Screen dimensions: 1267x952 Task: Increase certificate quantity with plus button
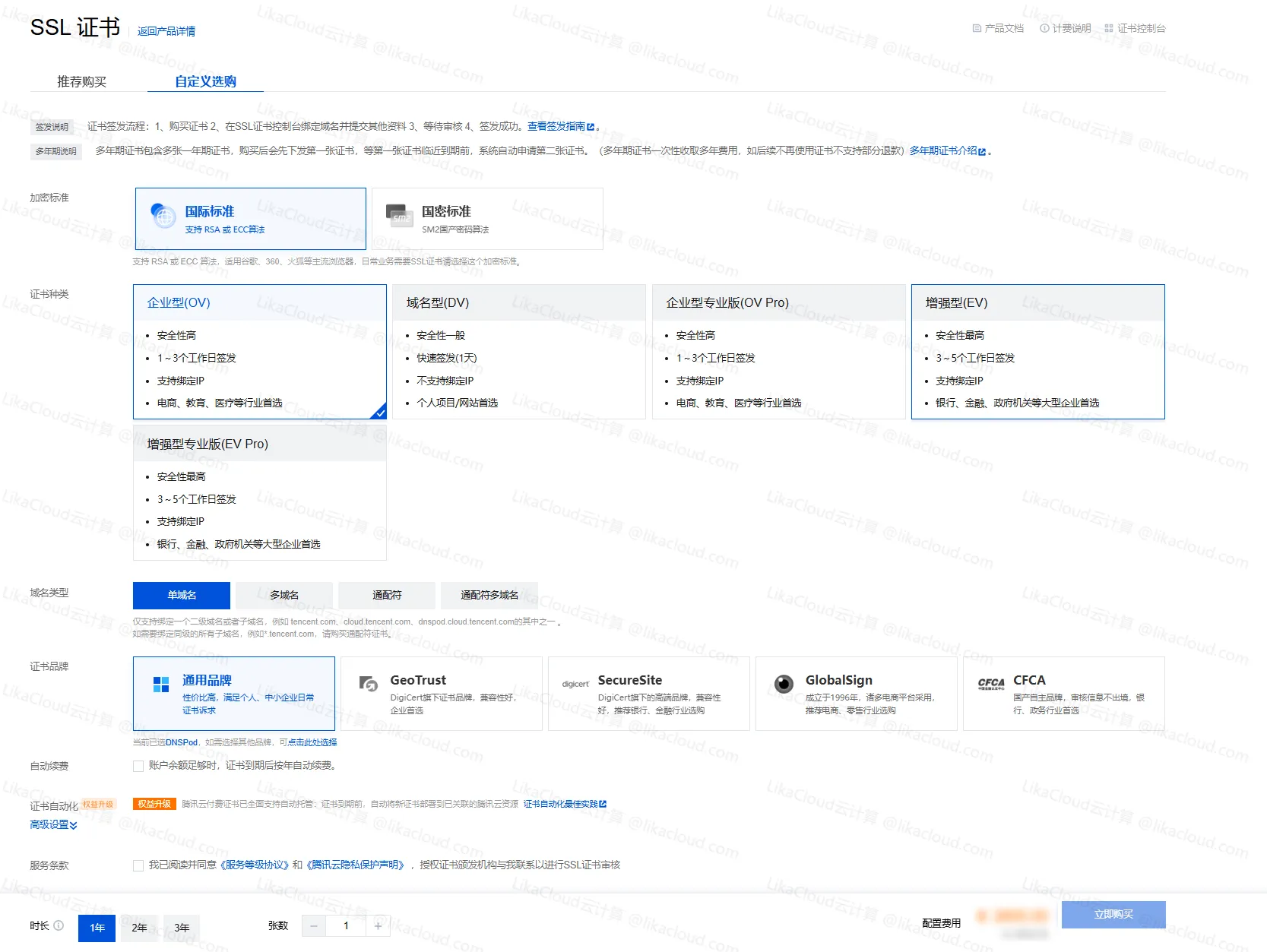click(x=378, y=925)
